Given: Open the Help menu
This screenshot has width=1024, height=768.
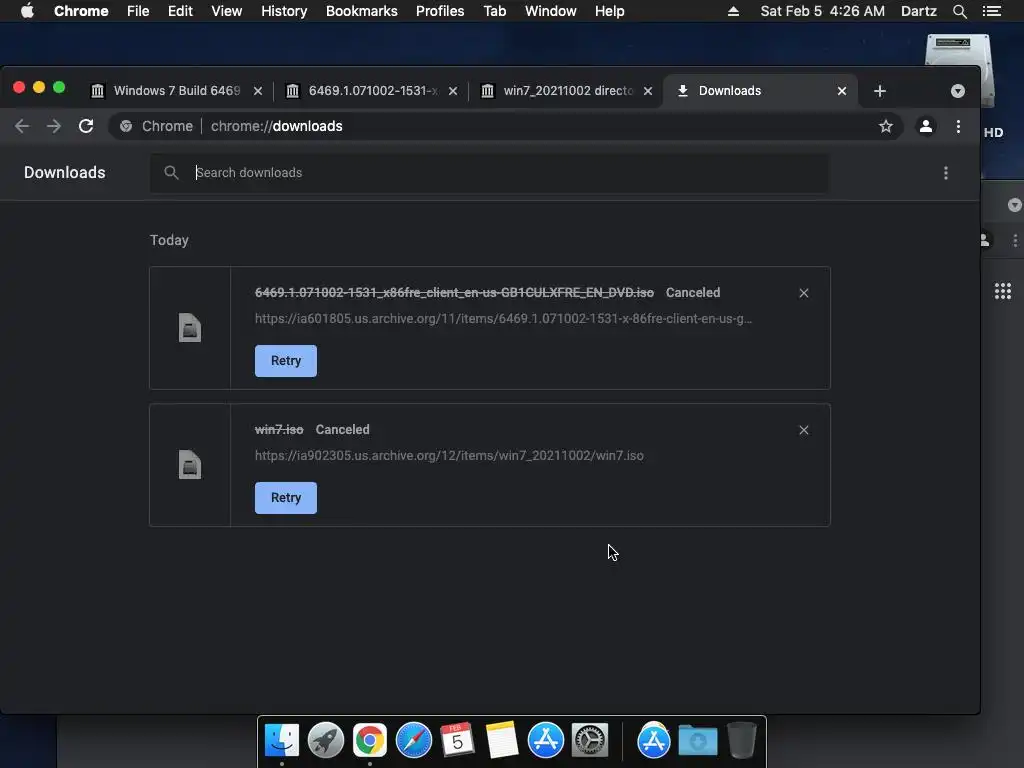Looking at the screenshot, I should point(609,11).
